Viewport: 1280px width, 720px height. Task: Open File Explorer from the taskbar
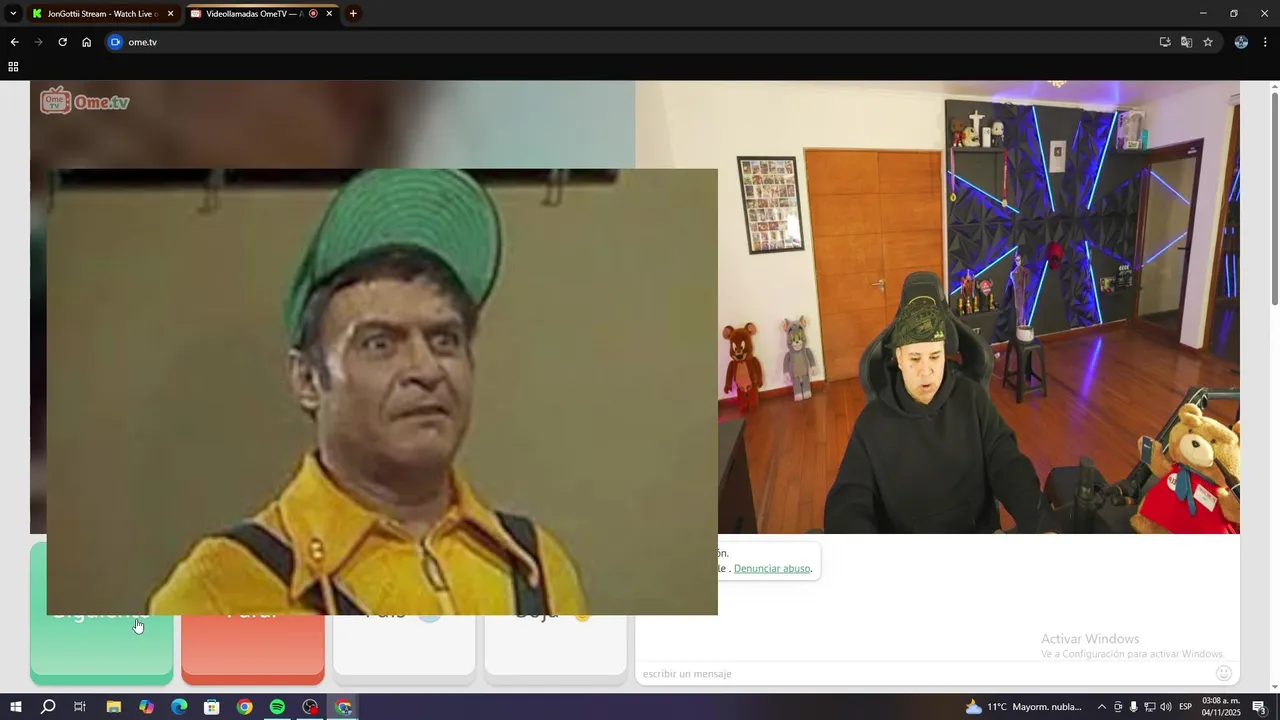113,707
